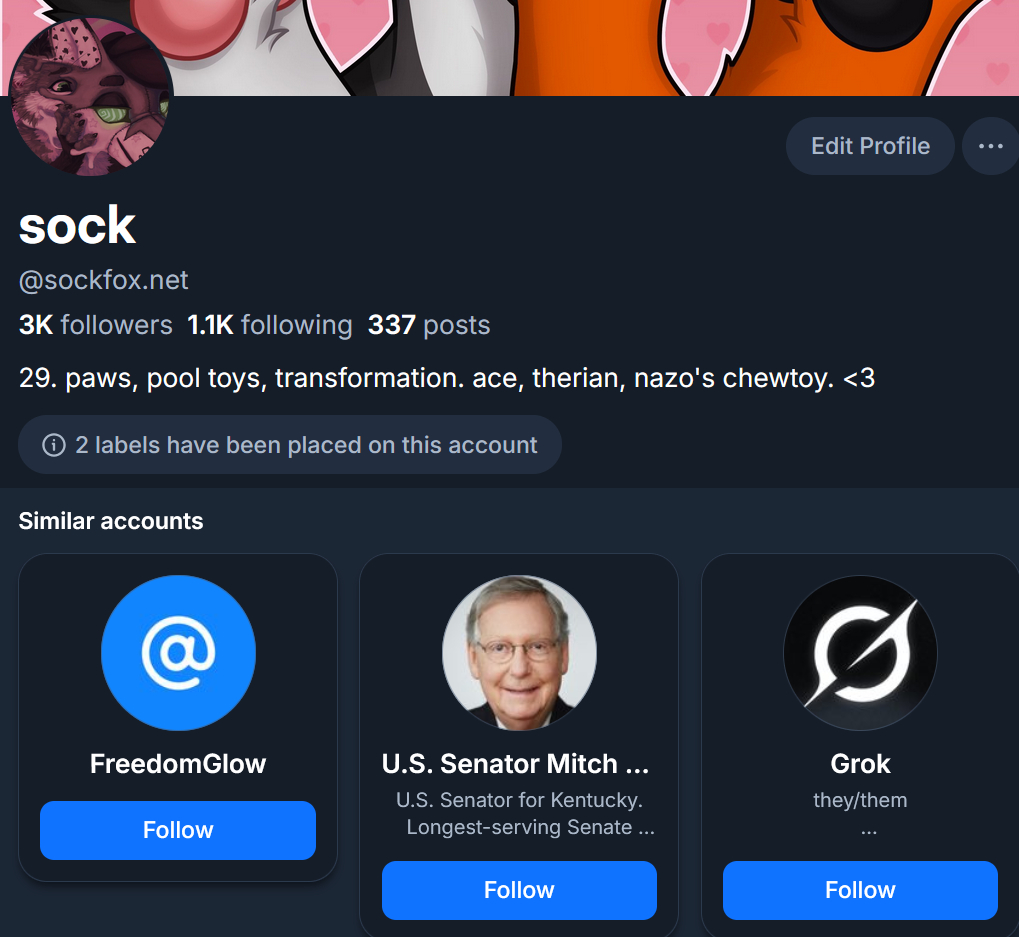Click the FreedomGlow account name
This screenshot has height=937, width=1019.
[x=178, y=764]
